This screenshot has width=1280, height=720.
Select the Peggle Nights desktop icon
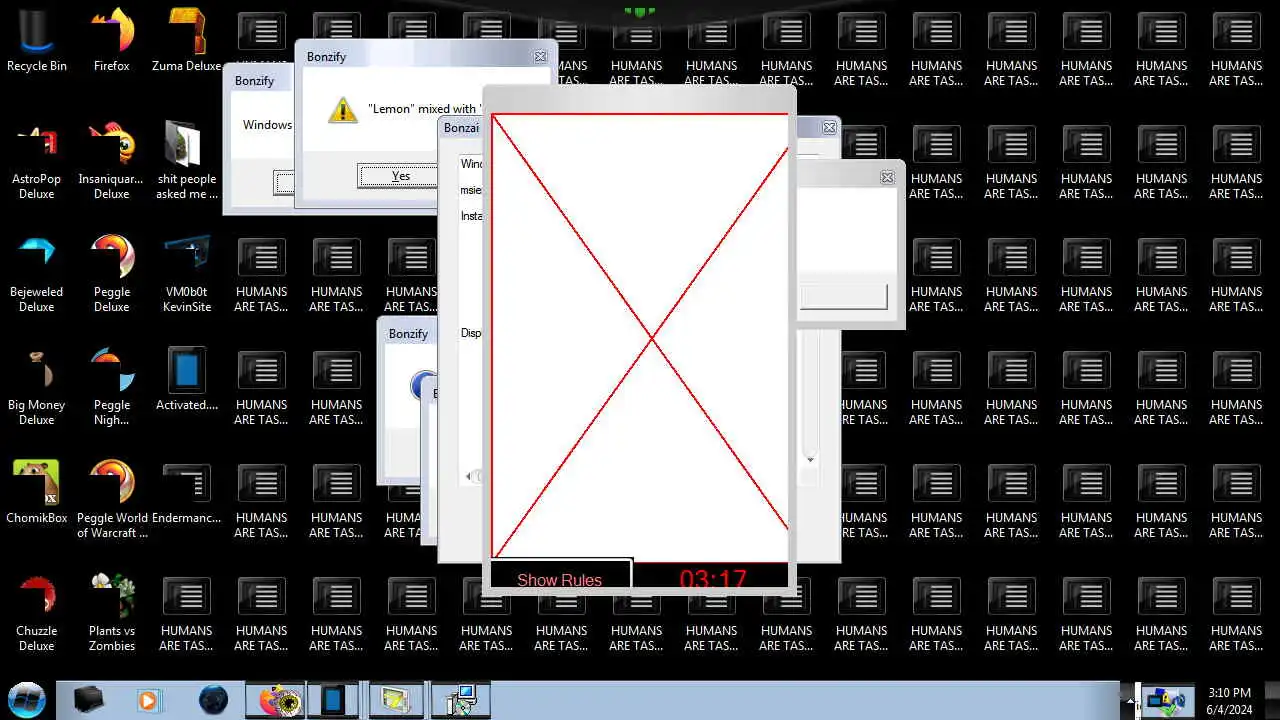112,386
